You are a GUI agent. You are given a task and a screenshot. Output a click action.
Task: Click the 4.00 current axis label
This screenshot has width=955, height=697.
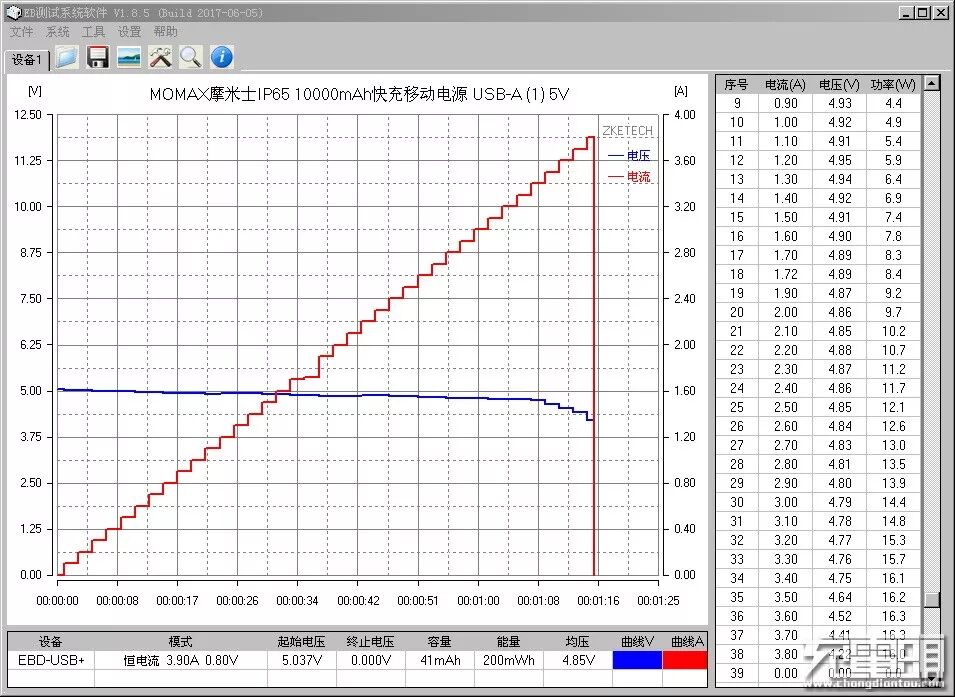(x=685, y=115)
